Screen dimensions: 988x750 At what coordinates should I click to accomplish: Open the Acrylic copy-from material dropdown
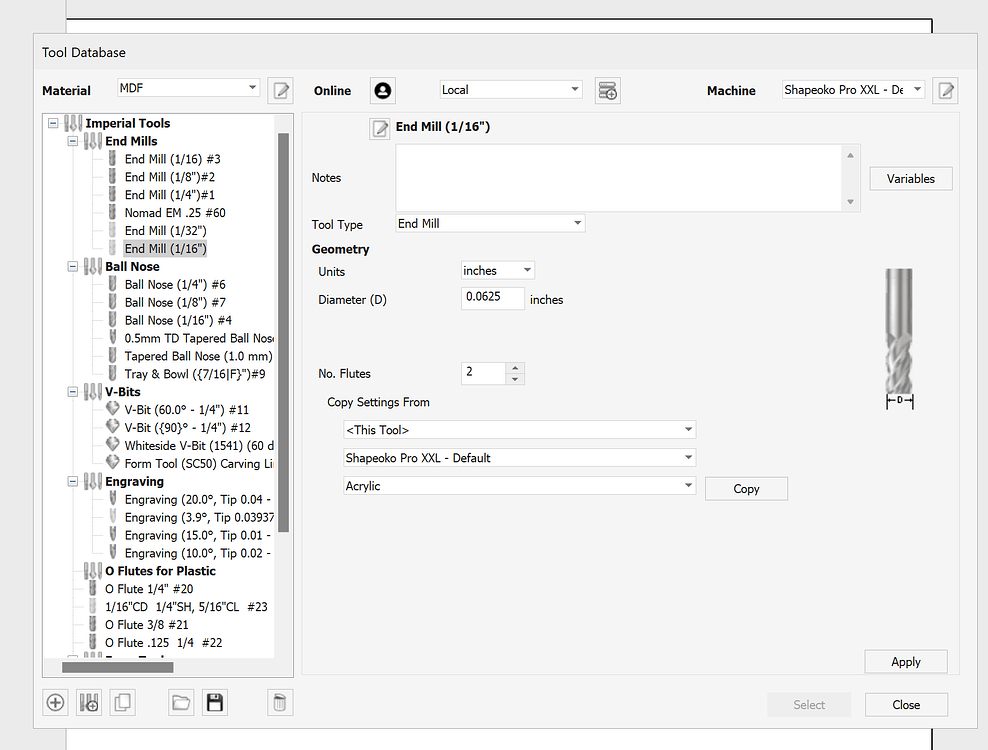pos(519,486)
